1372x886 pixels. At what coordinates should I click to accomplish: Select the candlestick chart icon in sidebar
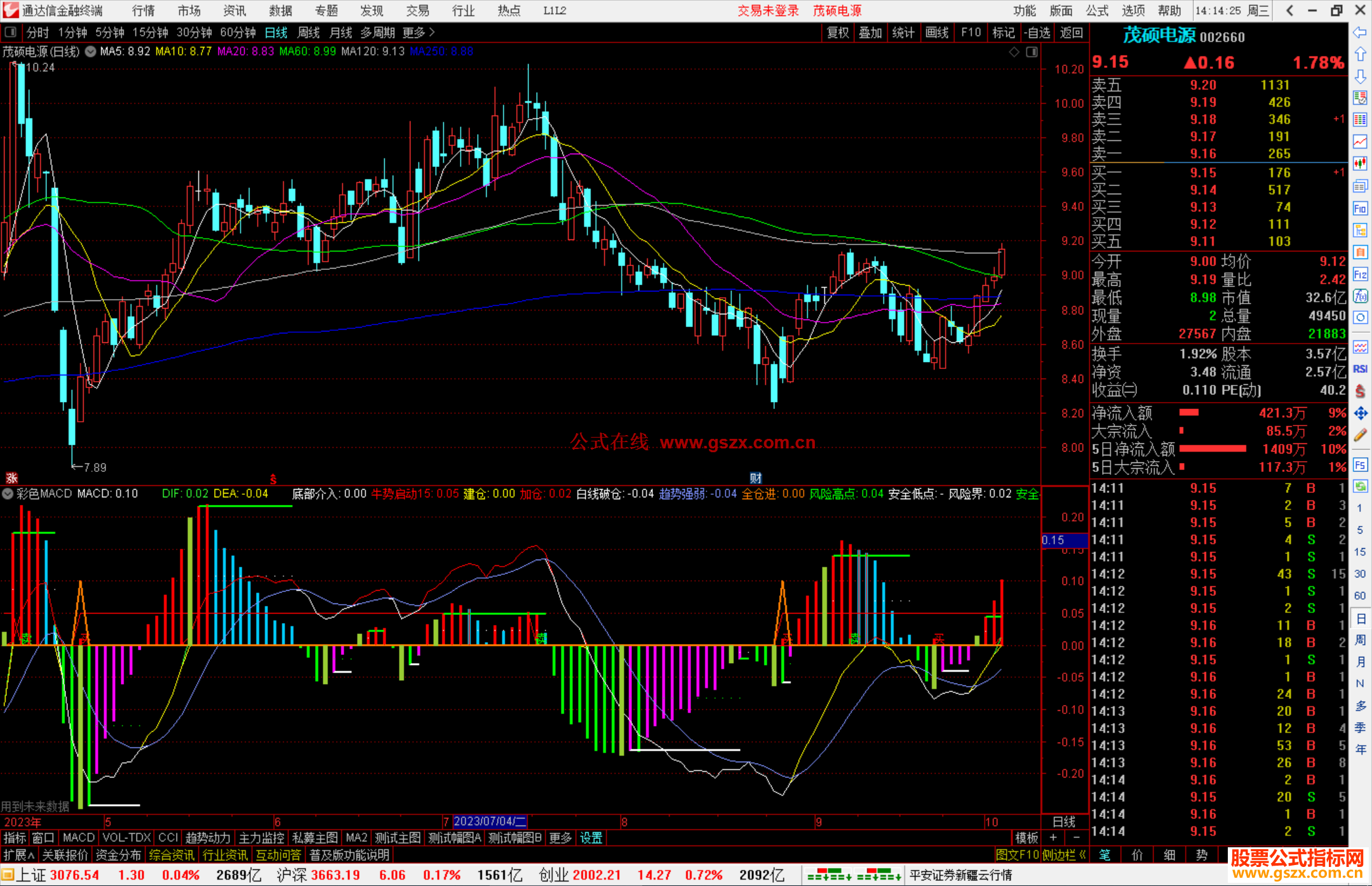(1360, 164)
